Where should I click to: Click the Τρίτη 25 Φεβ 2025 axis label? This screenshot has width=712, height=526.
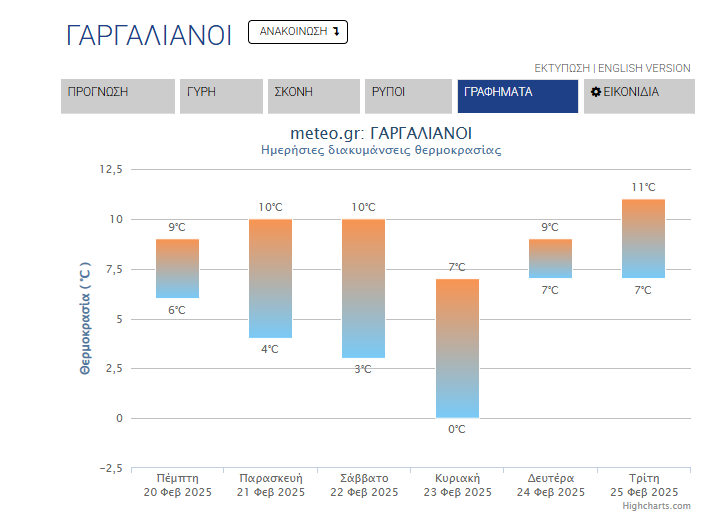(644, 485)
